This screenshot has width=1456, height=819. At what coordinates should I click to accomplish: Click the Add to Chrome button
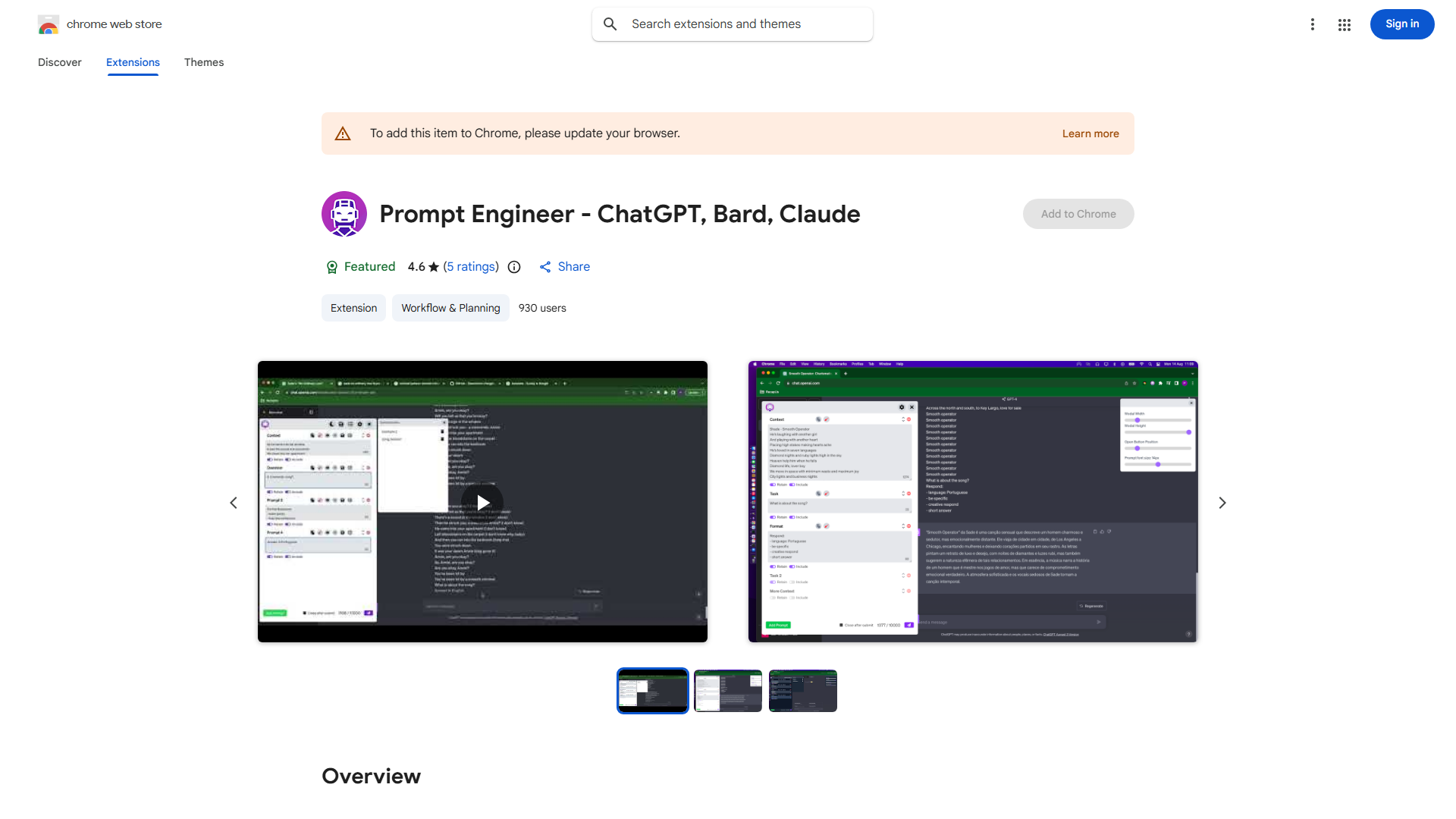[x=1078, y=214]
